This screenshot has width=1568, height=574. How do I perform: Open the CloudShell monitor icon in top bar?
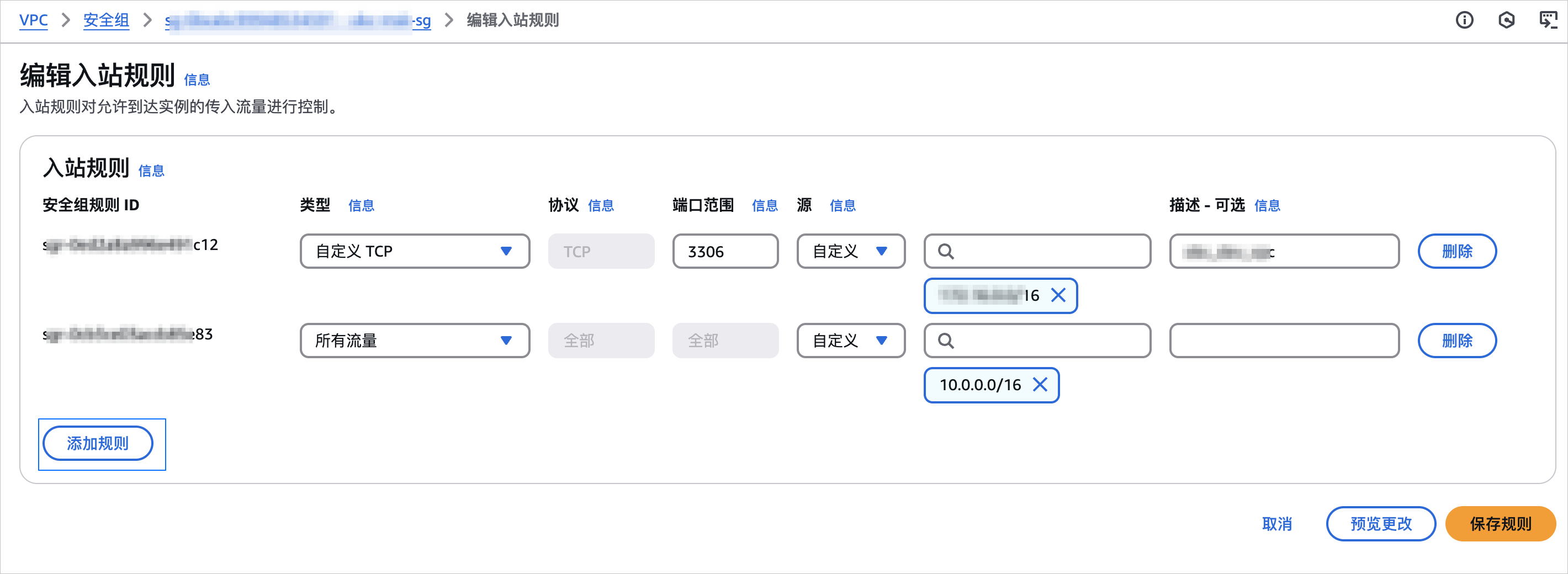tap(1548, 20)
